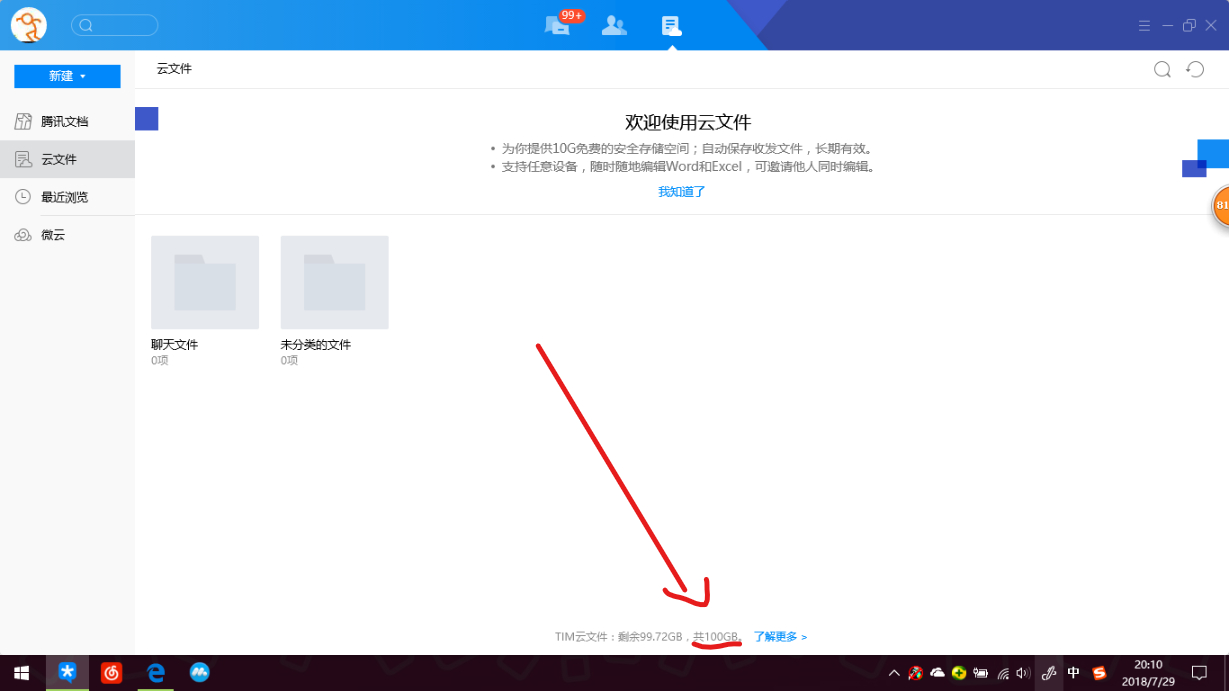Open the Wi-Fi network tray icon
Viewport: 1229px width, 691px height.
click(x=1003, y=673)
